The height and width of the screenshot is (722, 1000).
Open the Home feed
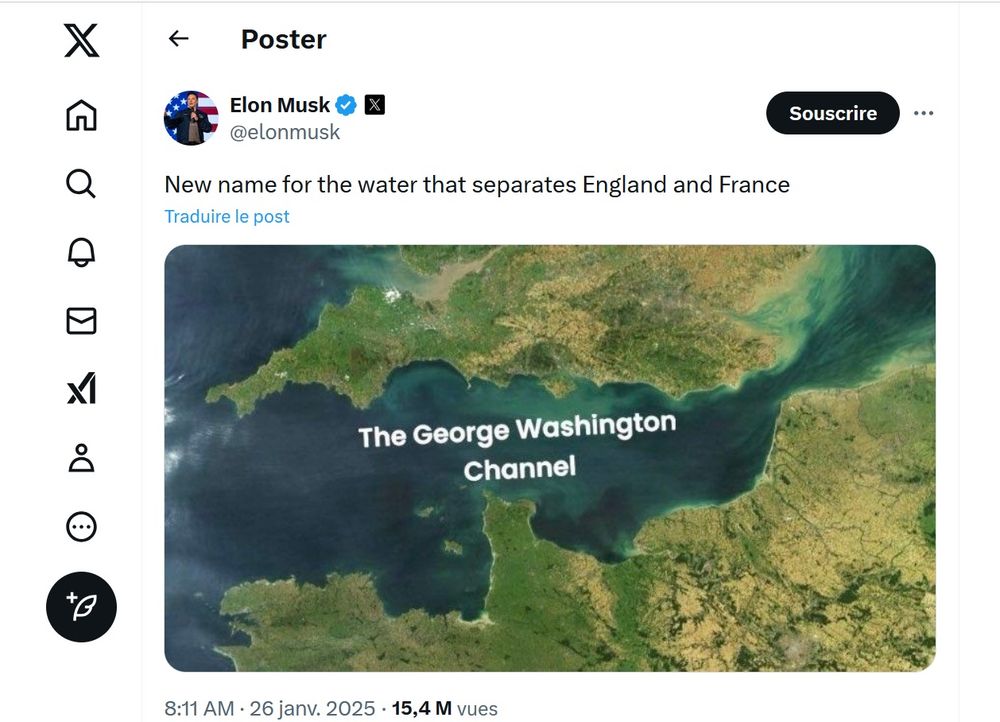point(80,116)
